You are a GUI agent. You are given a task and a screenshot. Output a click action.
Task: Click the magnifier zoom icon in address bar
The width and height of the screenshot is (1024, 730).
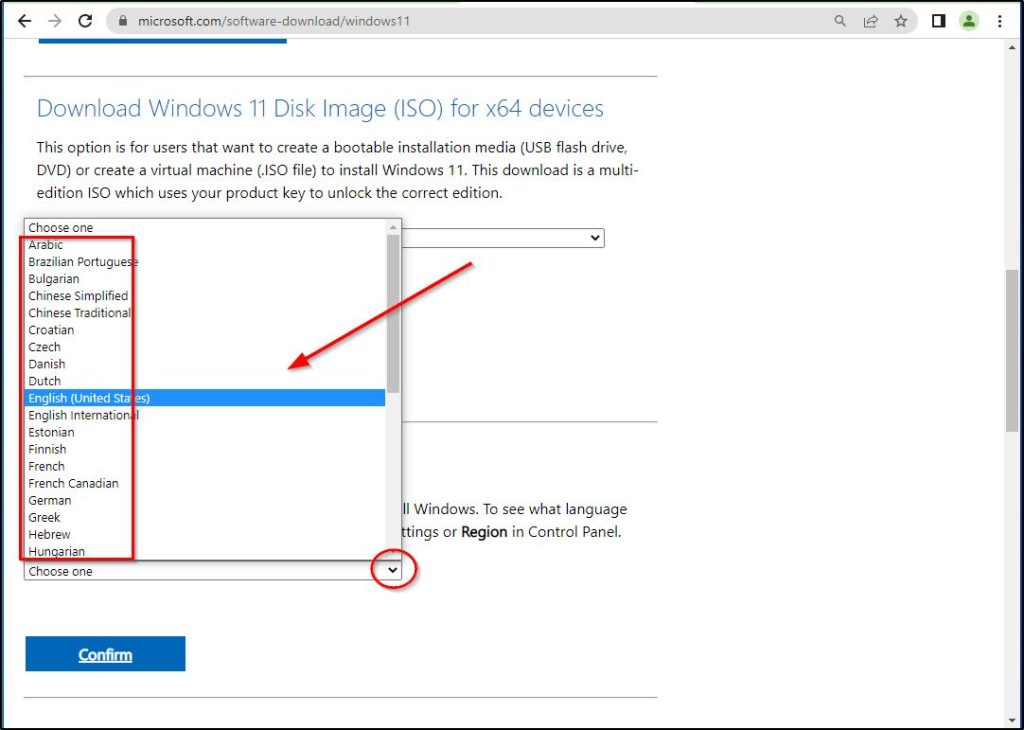point(840,21)
